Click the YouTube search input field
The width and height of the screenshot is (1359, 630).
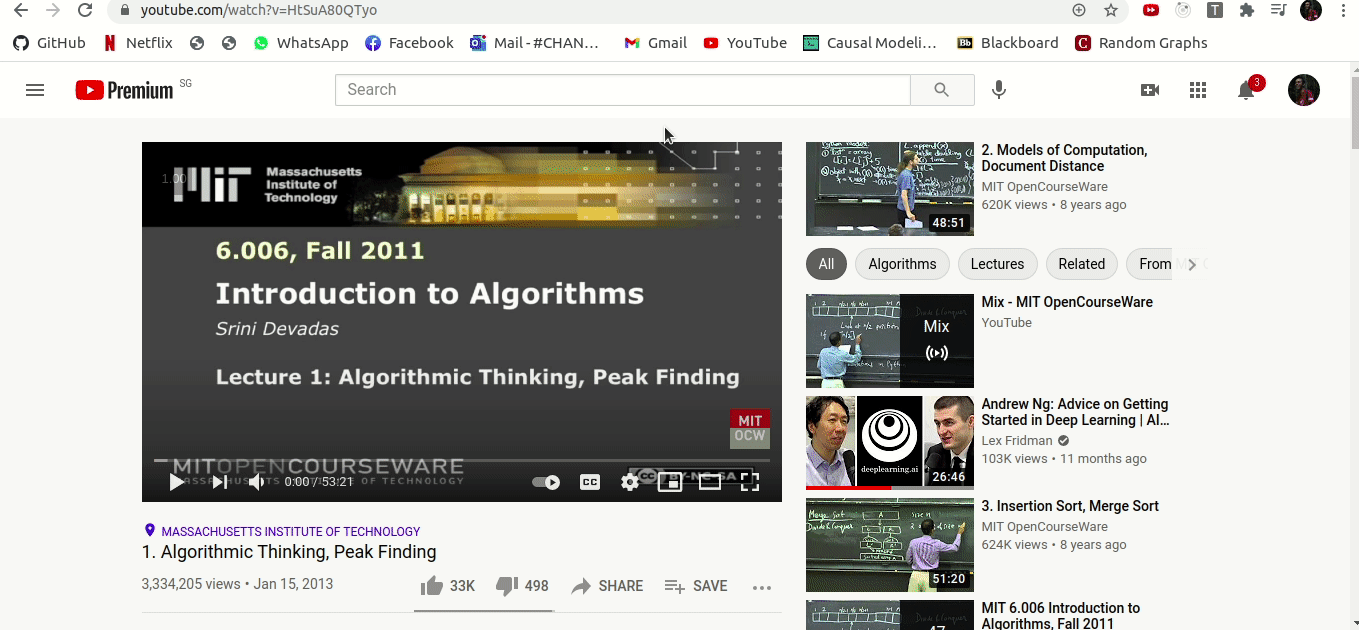622,90
